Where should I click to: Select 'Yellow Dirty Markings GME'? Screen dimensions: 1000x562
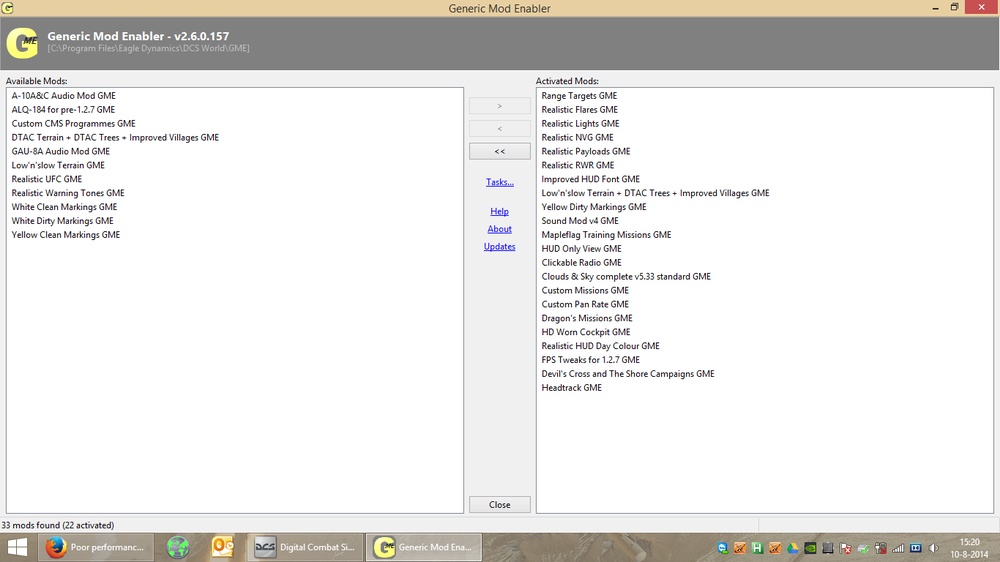[594, 207]
